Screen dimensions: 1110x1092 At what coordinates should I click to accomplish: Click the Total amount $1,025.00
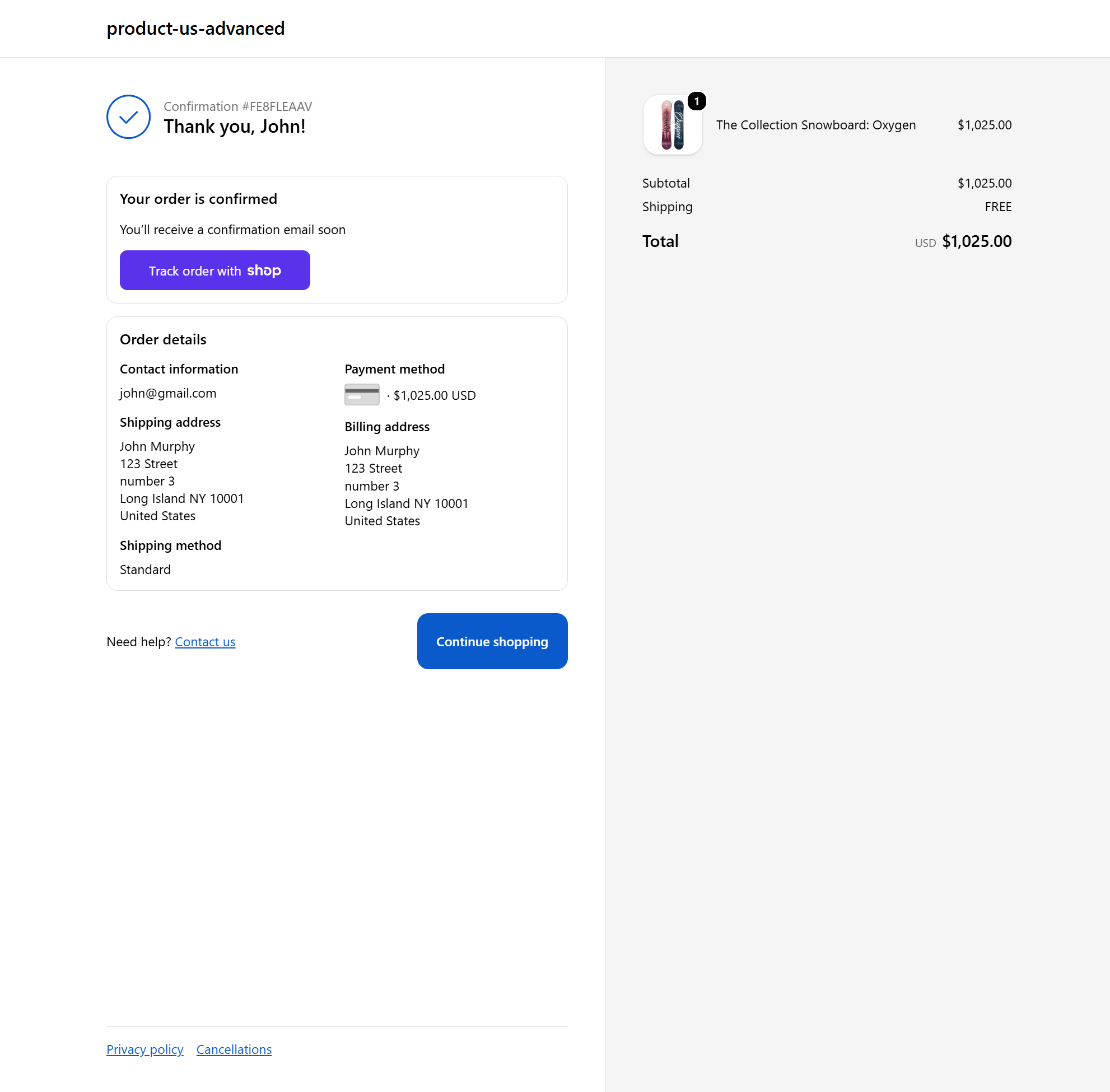pos(976,241)
